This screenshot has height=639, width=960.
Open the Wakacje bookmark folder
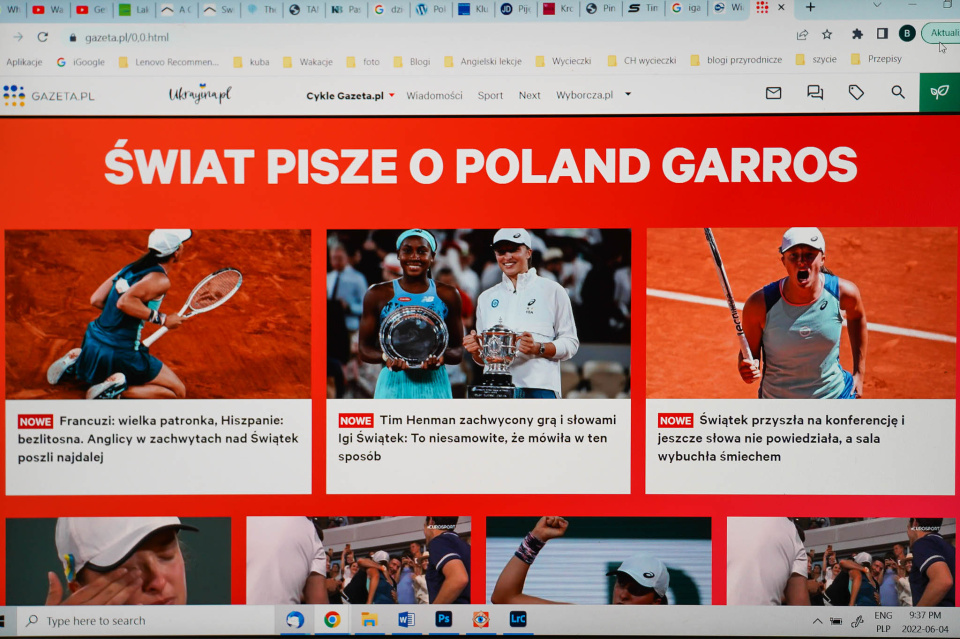click(307, 62)
